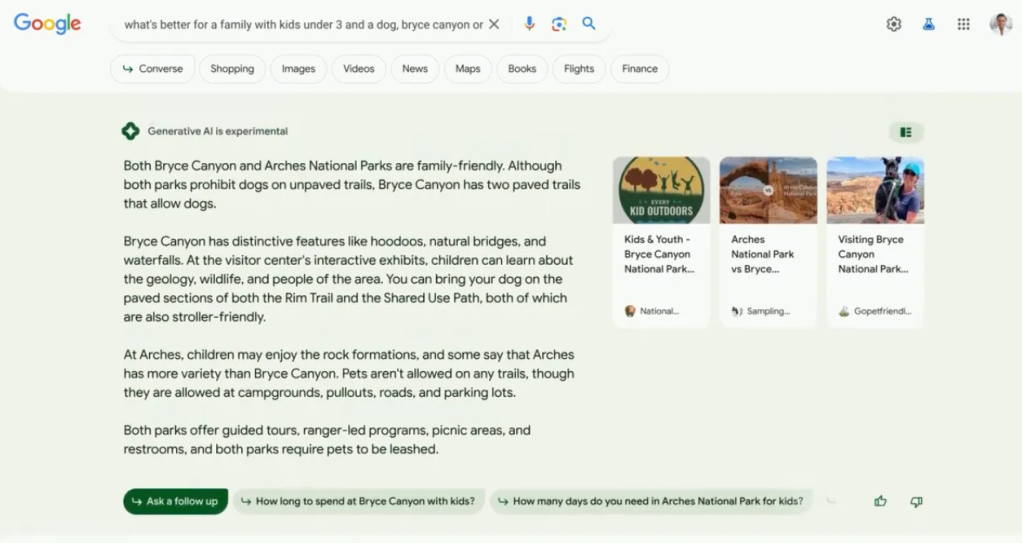This screenshot has width=1022, height=543.
Task: Select the Converse filter chip
Action: pos(153,69)
